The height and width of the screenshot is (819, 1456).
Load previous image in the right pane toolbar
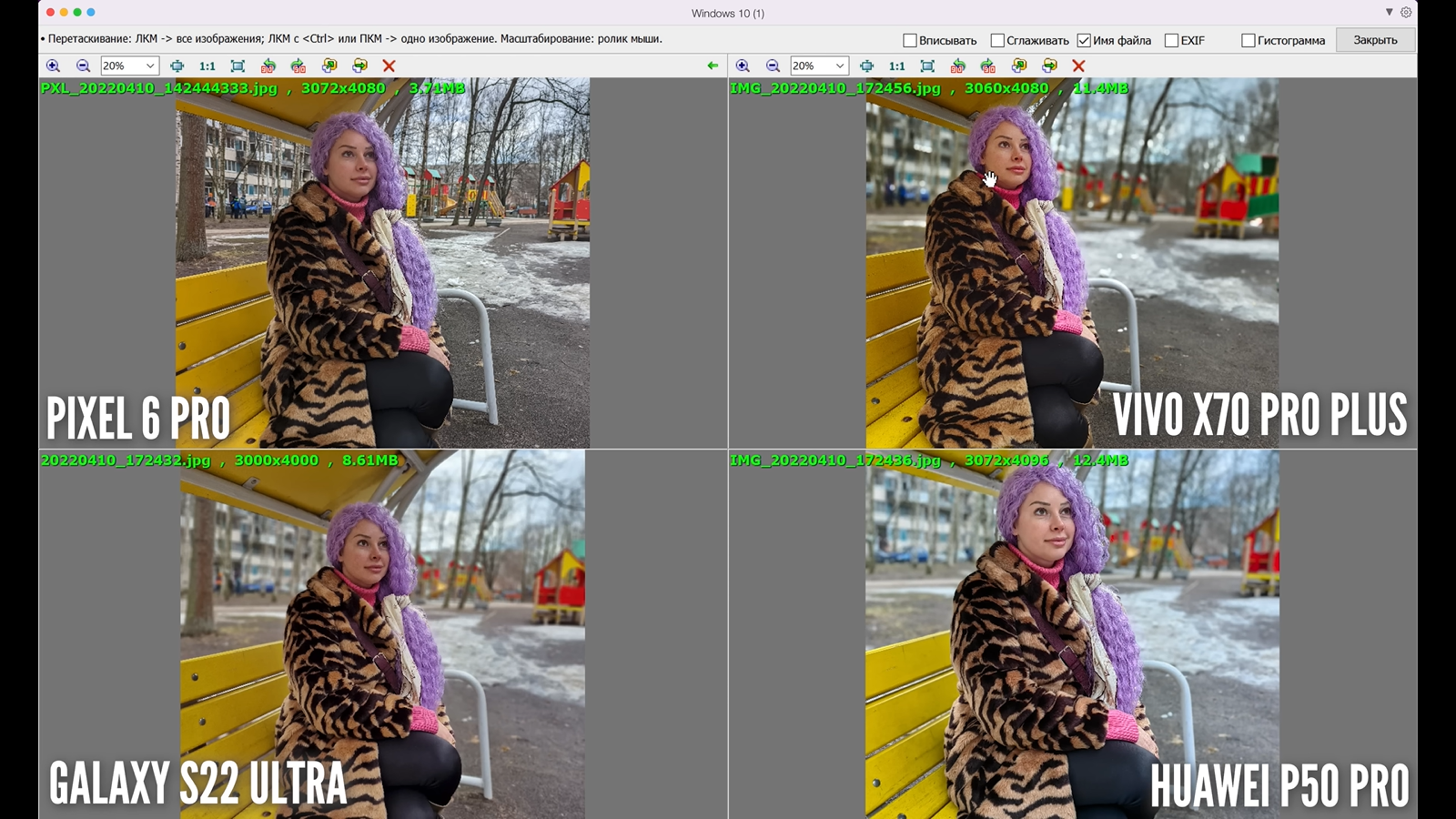(x=1019, y=66)
